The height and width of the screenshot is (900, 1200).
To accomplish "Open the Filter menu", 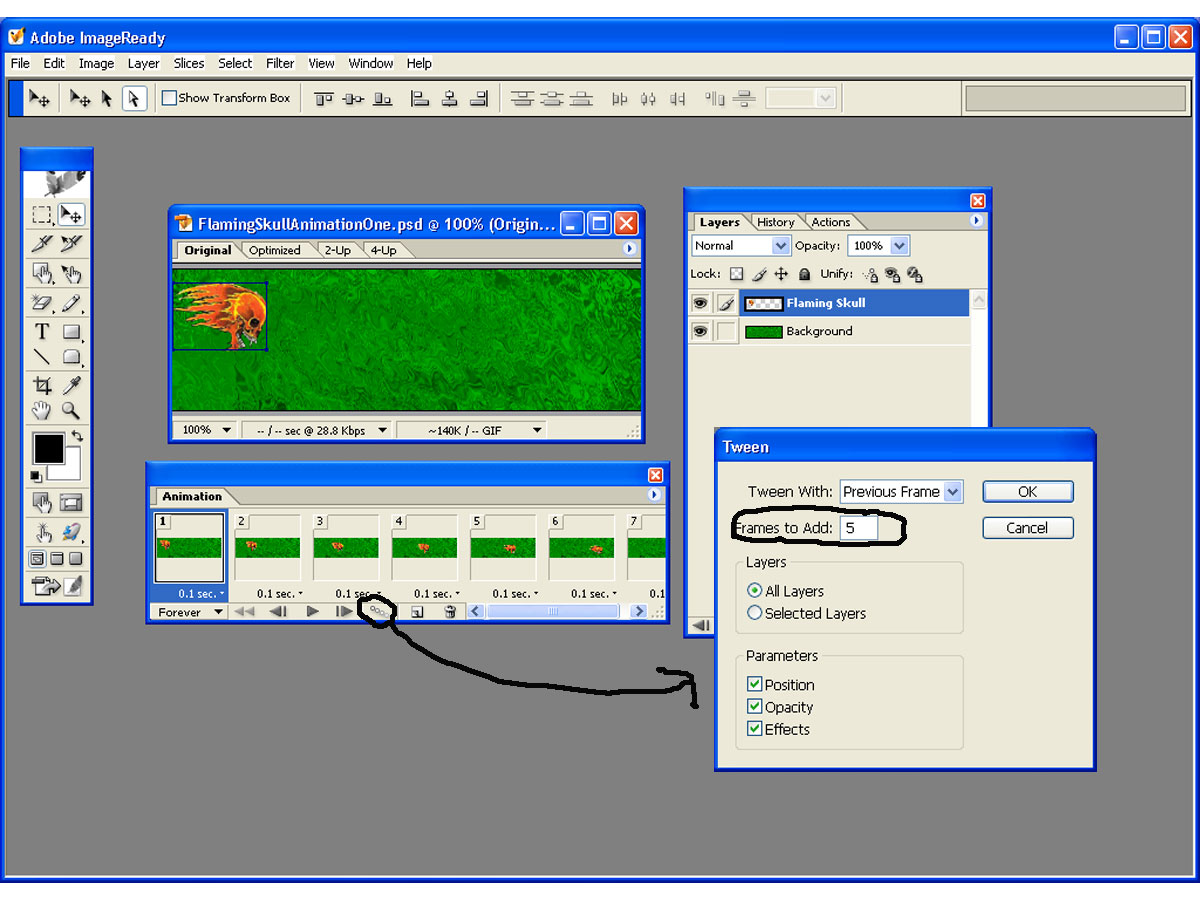I will (x=280, y=63).
